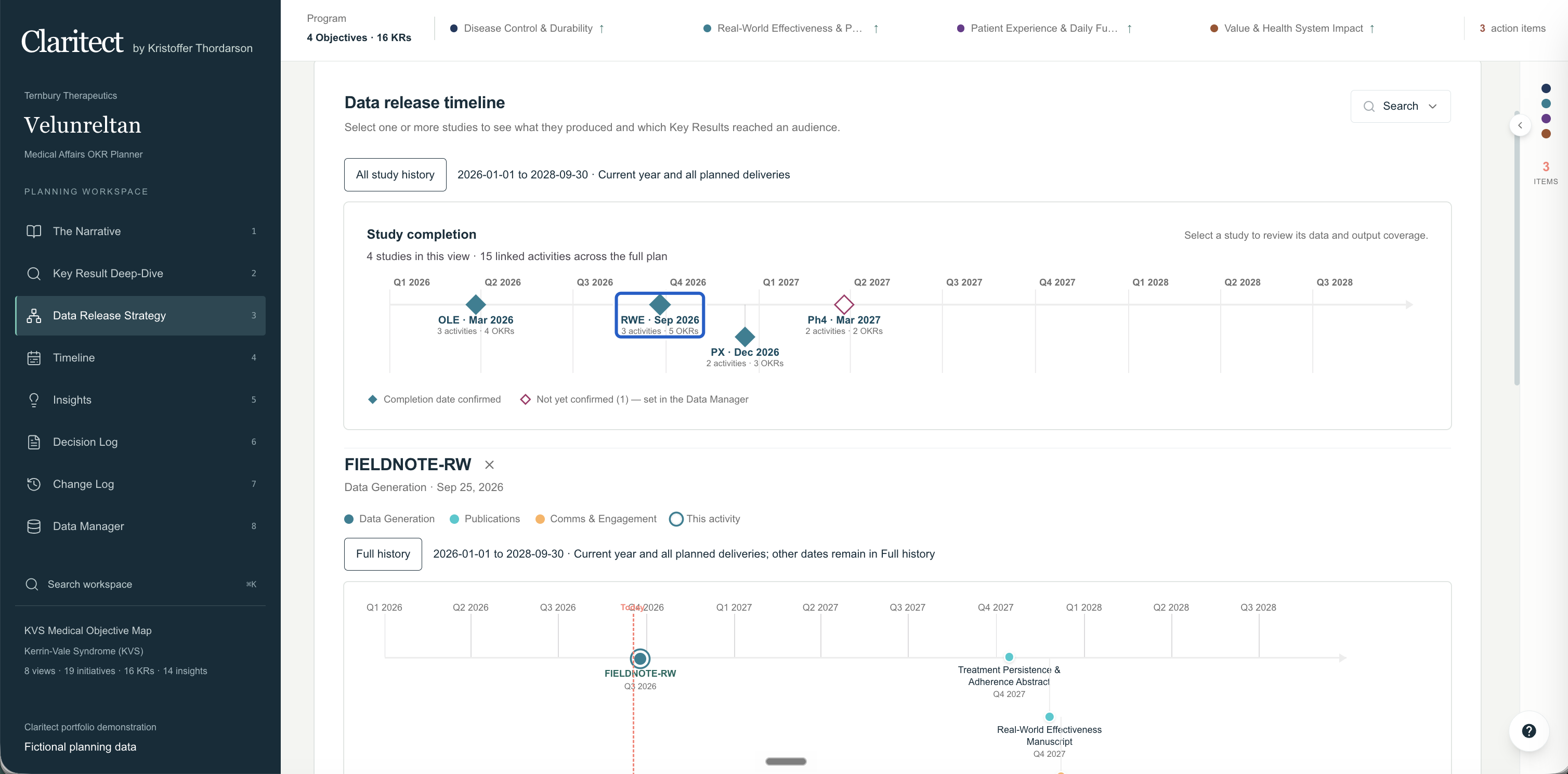This screenshot has width=1568, height=774.
Task: Click the Search workspace magnifier icon
Action: coord(32,584)
